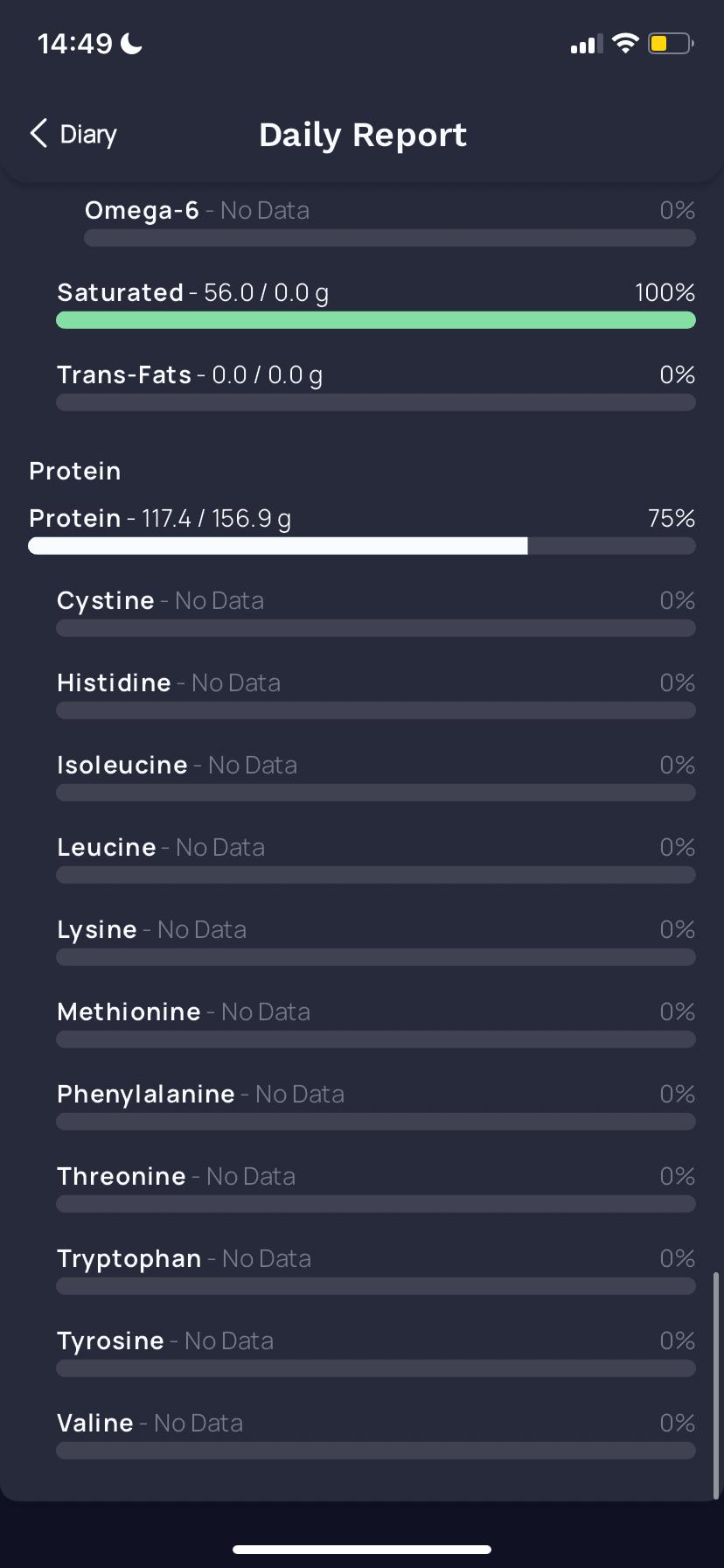Image resolution: width=724 pixels, height=1568 pixels.
Task: Open the Omega-6 nutrient row
Action: (x=390, y=222)
